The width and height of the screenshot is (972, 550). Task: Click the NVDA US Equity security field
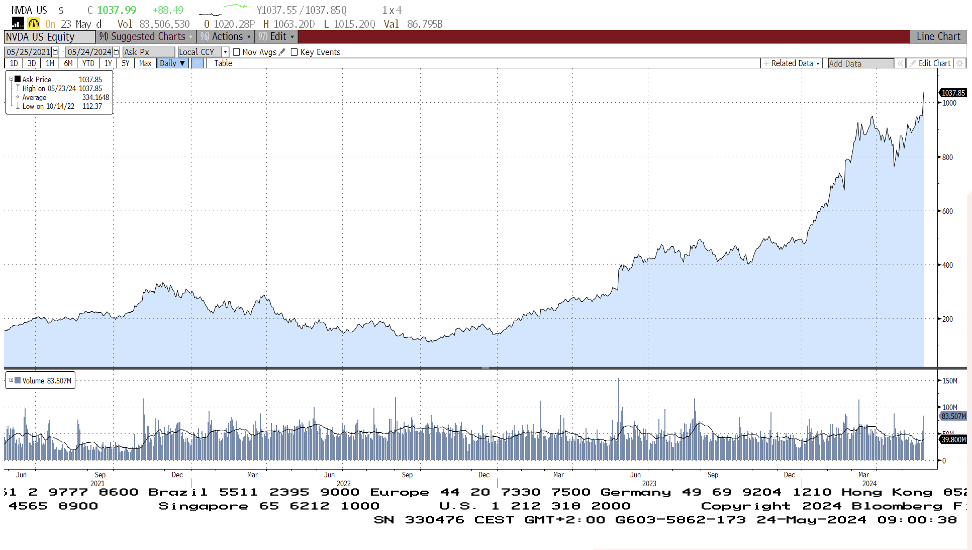tap(50, 37)
